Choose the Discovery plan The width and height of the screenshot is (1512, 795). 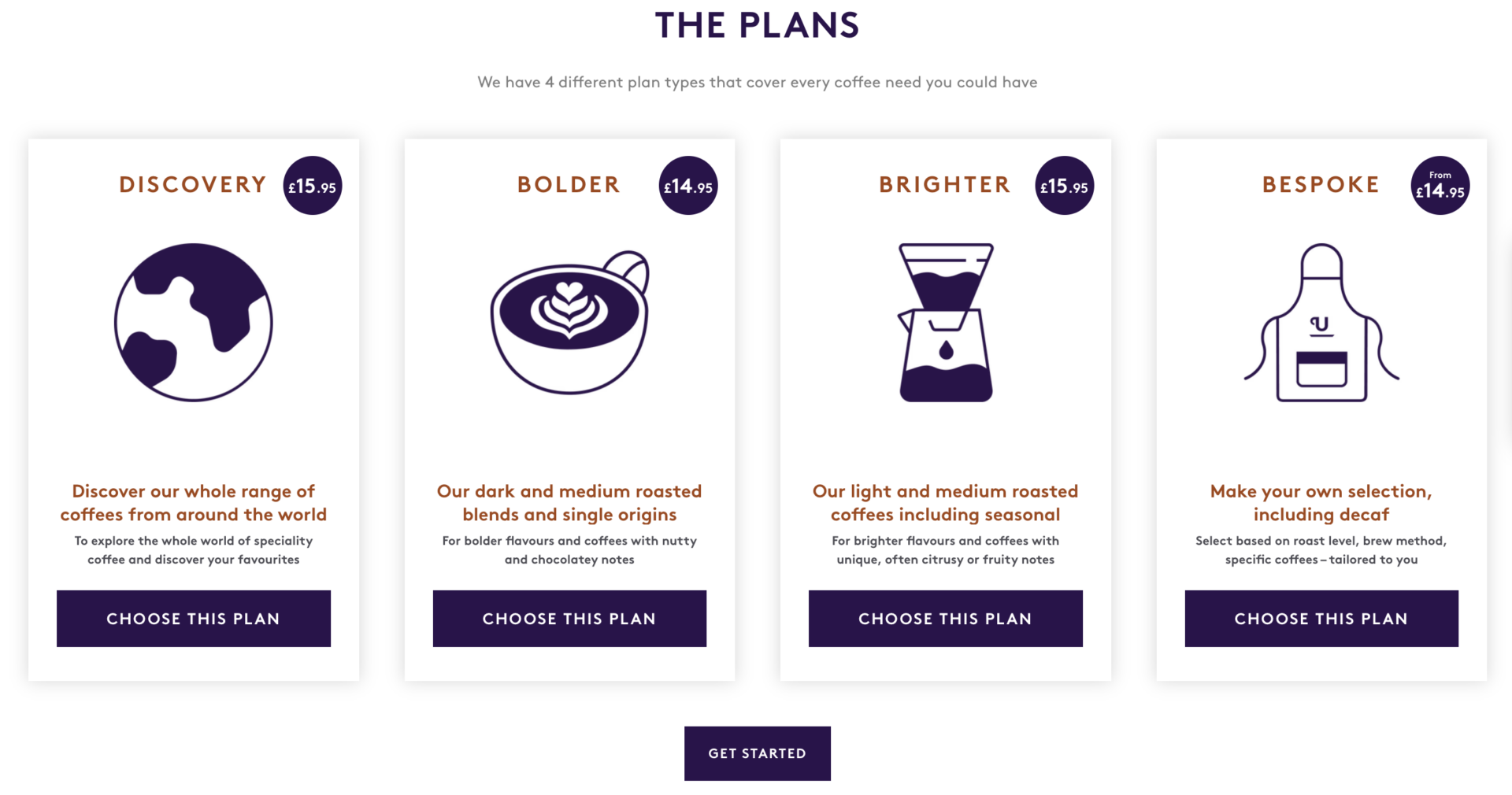[194, 619]
